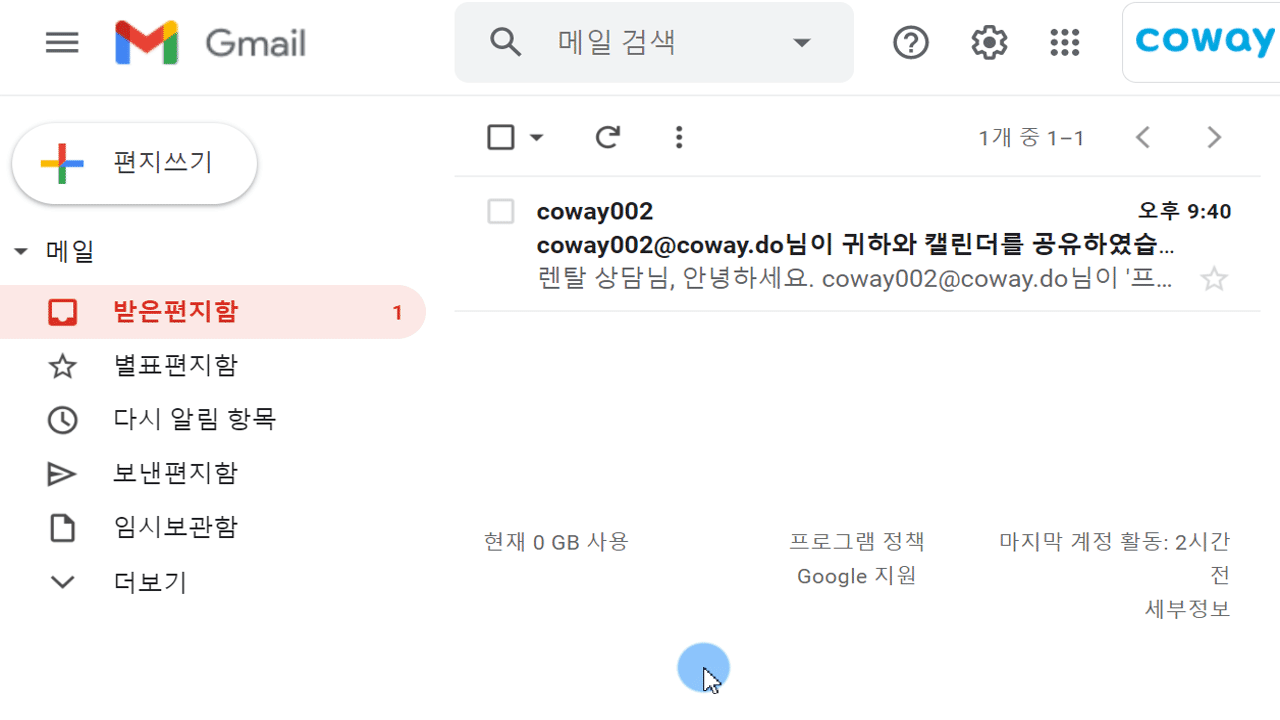The width and height of the screenshot is (1280, 720).
Task: Open the 보낸편지함 sent folder
Action: click(x=212, y=474)
